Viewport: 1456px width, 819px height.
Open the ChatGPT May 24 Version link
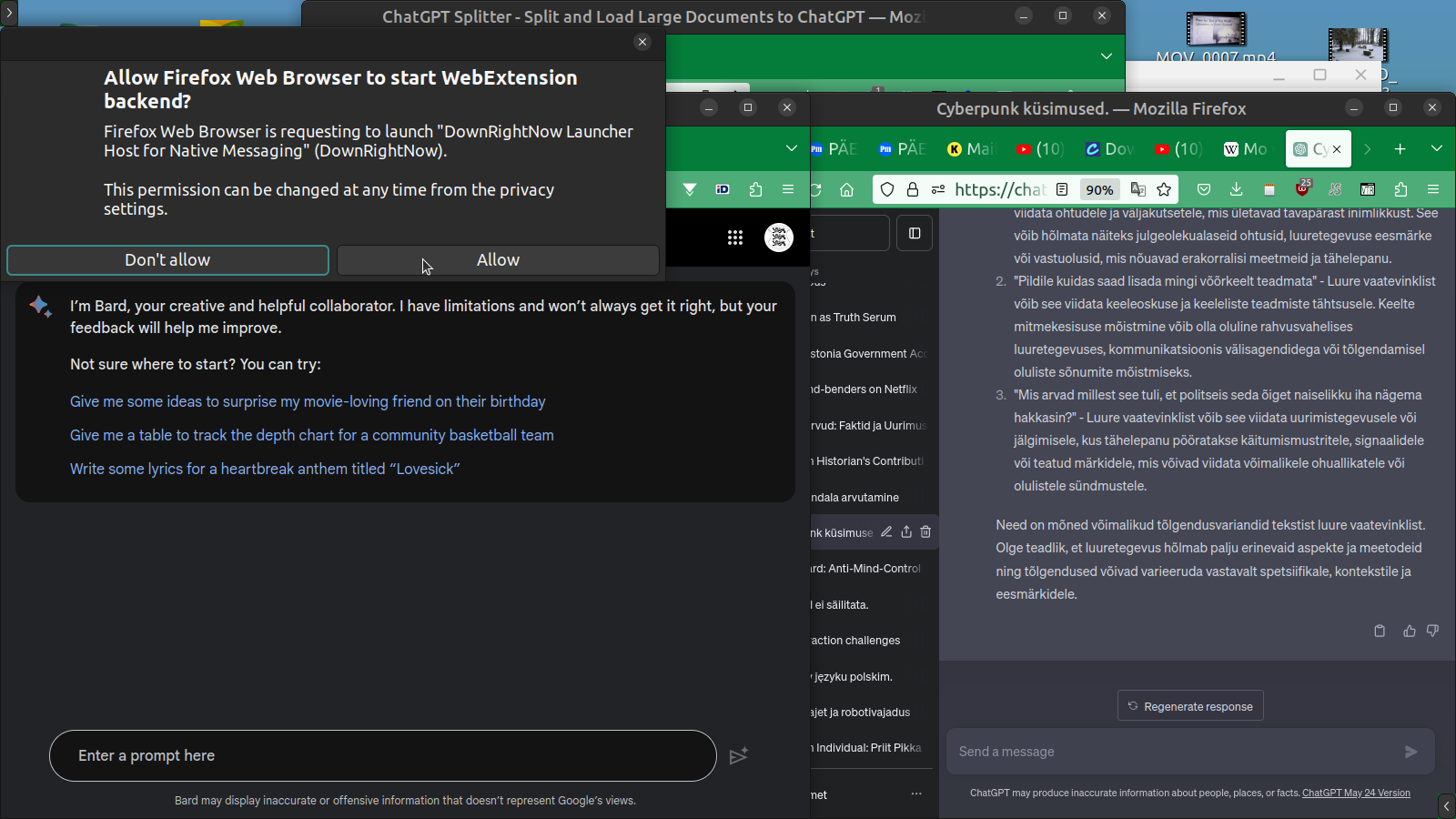point(1356,794)
